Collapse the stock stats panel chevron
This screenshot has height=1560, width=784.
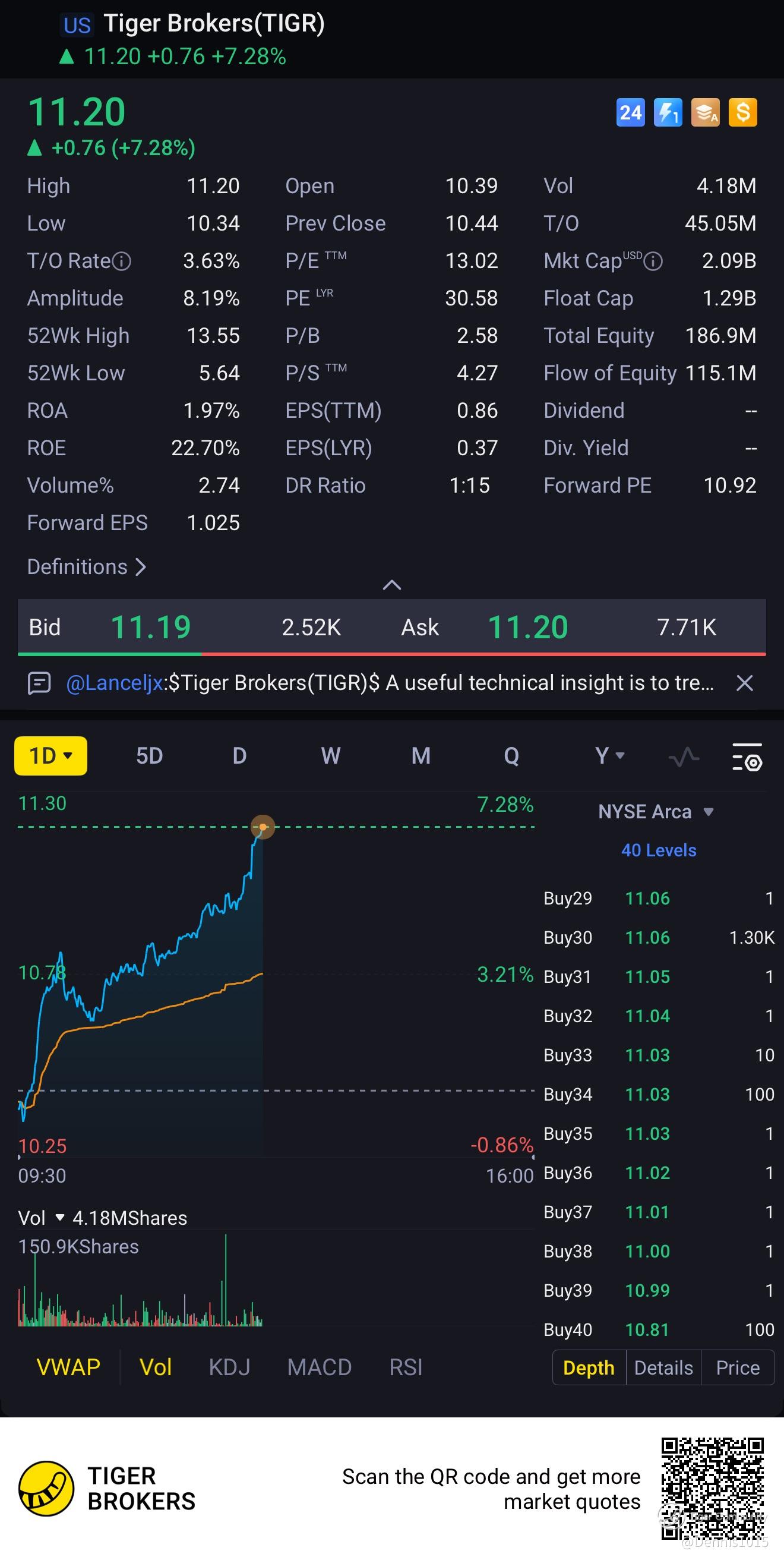[391, 585]
